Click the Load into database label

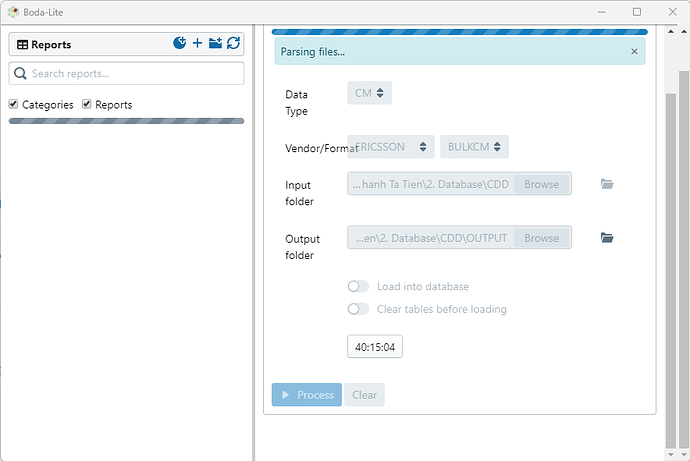(x=423, y=286)
